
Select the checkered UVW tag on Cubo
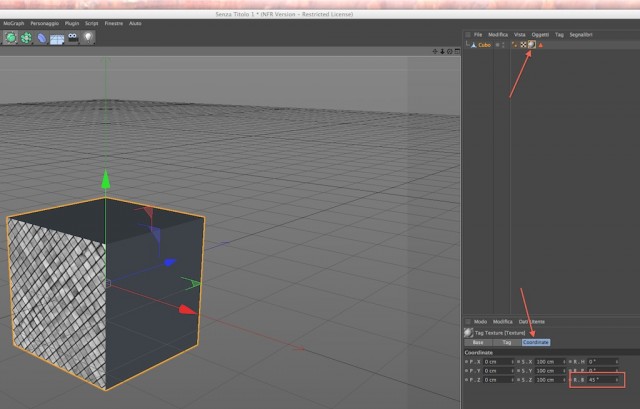point(523,45)
